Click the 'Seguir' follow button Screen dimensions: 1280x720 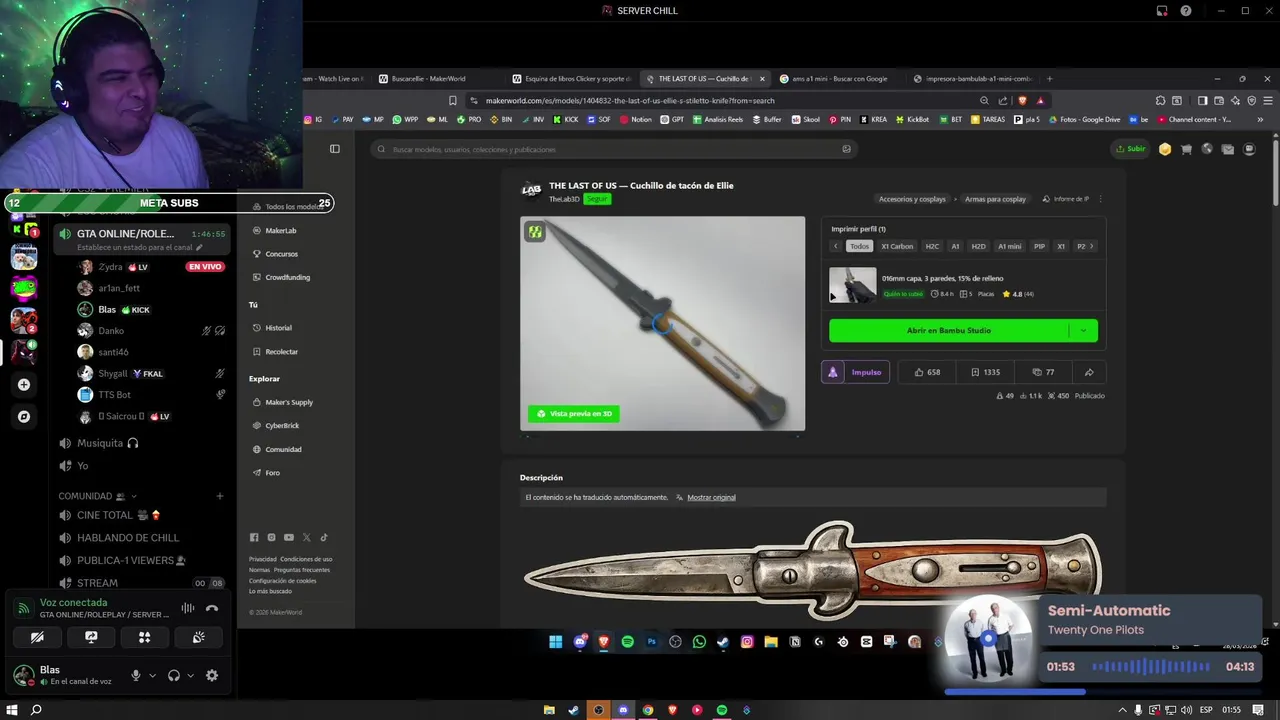597,199
